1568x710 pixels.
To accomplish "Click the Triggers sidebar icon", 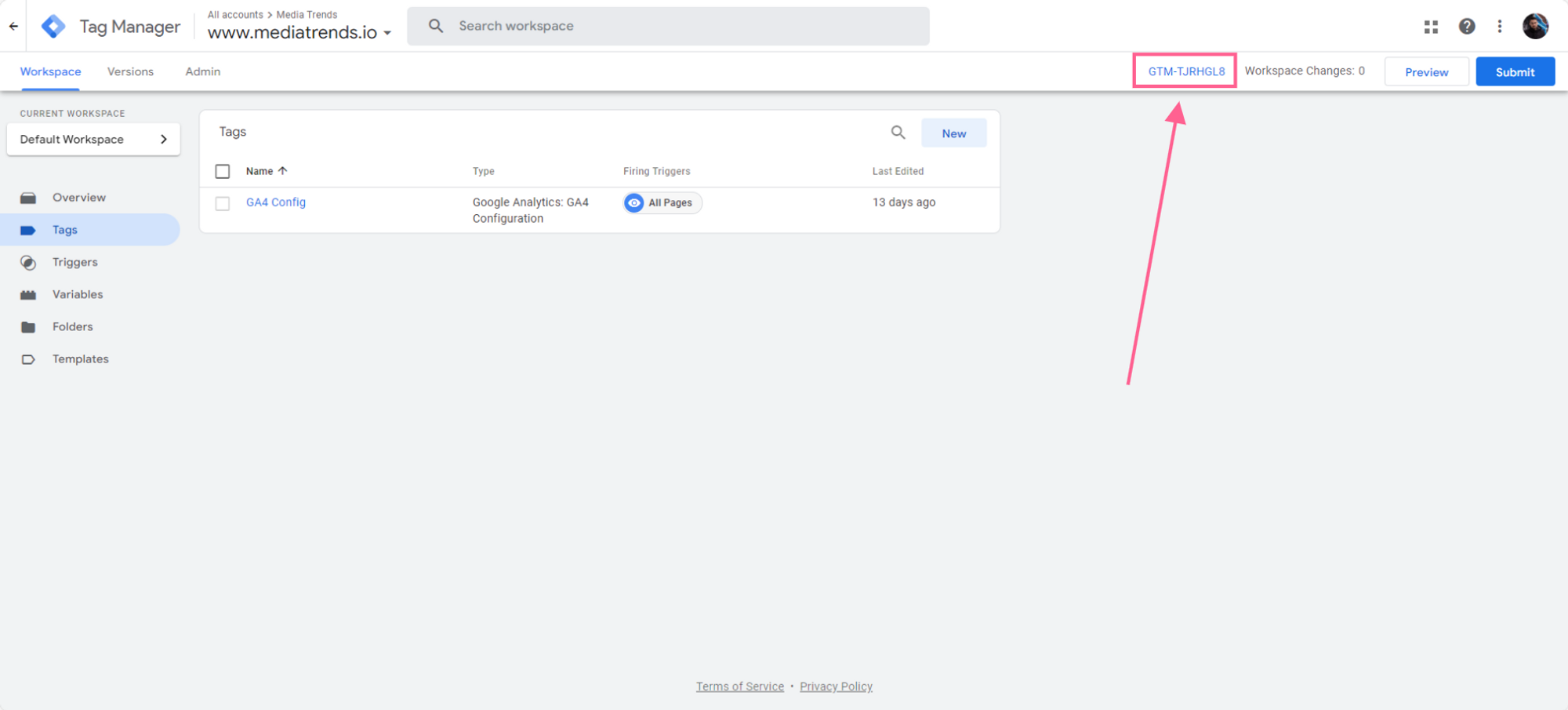I will [x=28, y=262].
